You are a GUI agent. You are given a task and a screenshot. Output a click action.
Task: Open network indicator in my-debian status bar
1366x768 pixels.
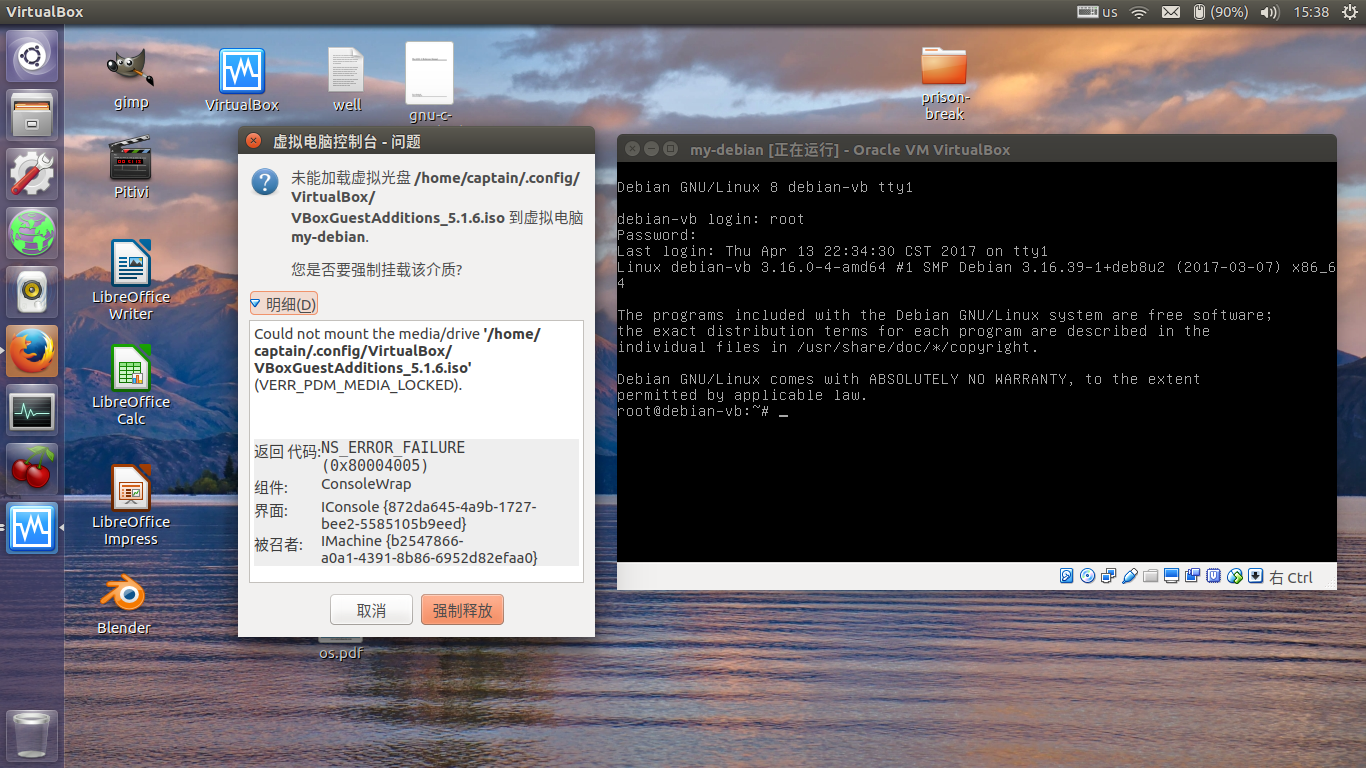(1108, 576)
